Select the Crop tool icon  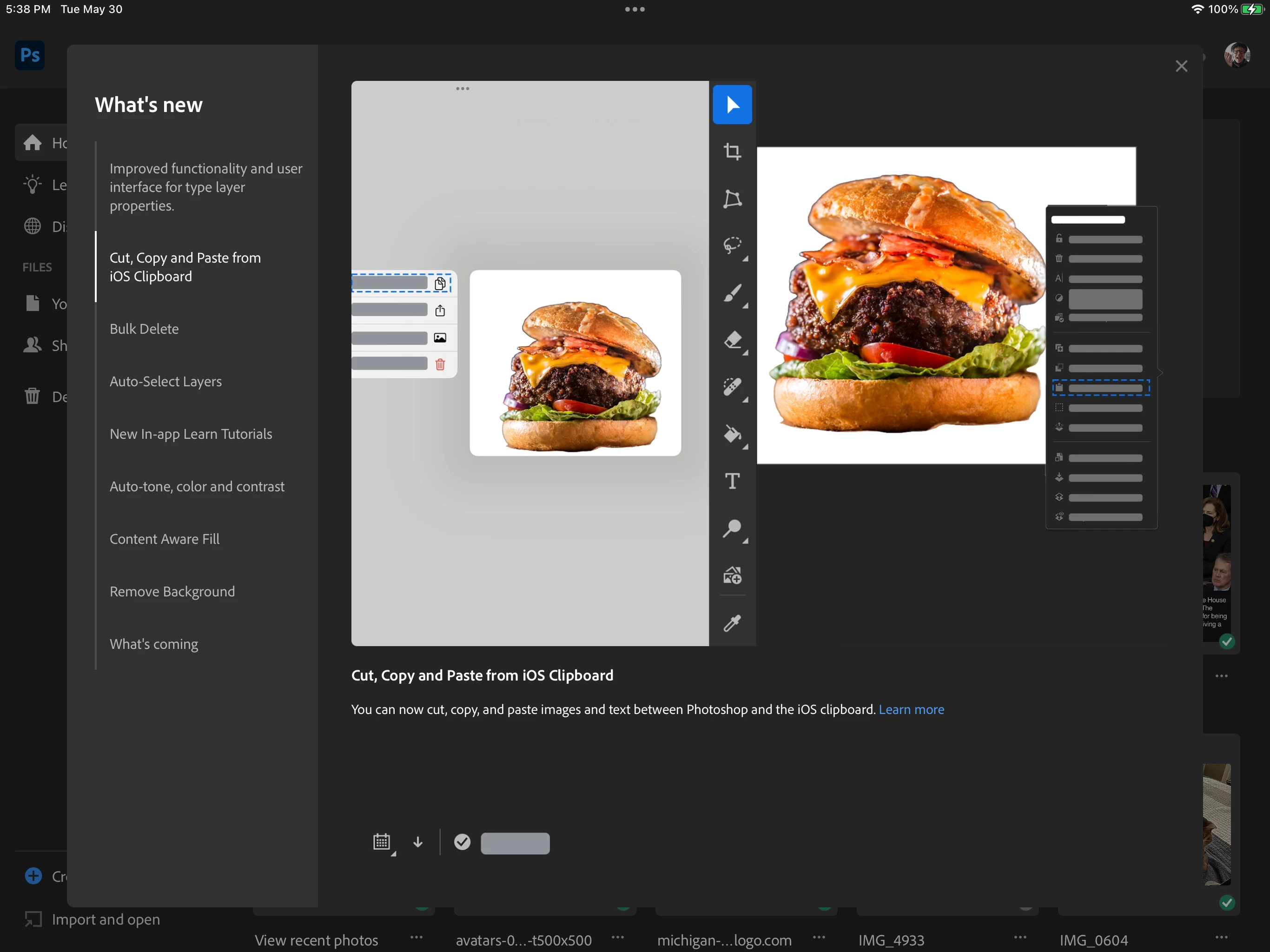coord(732,152)
